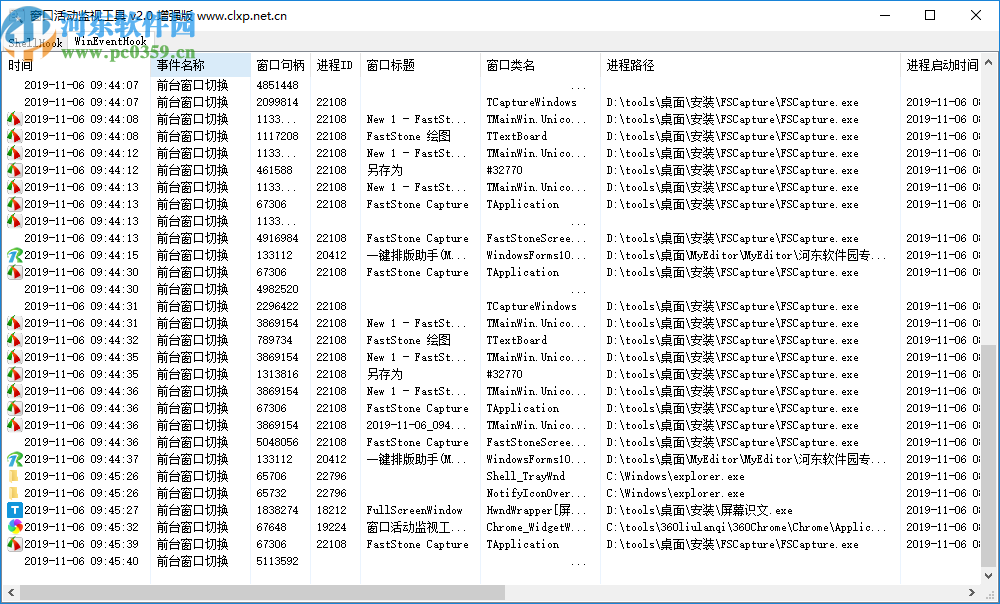Click the vertical scrollbar thumb
The width and height of the screenshot is (1000, 604).
[989, 455]
